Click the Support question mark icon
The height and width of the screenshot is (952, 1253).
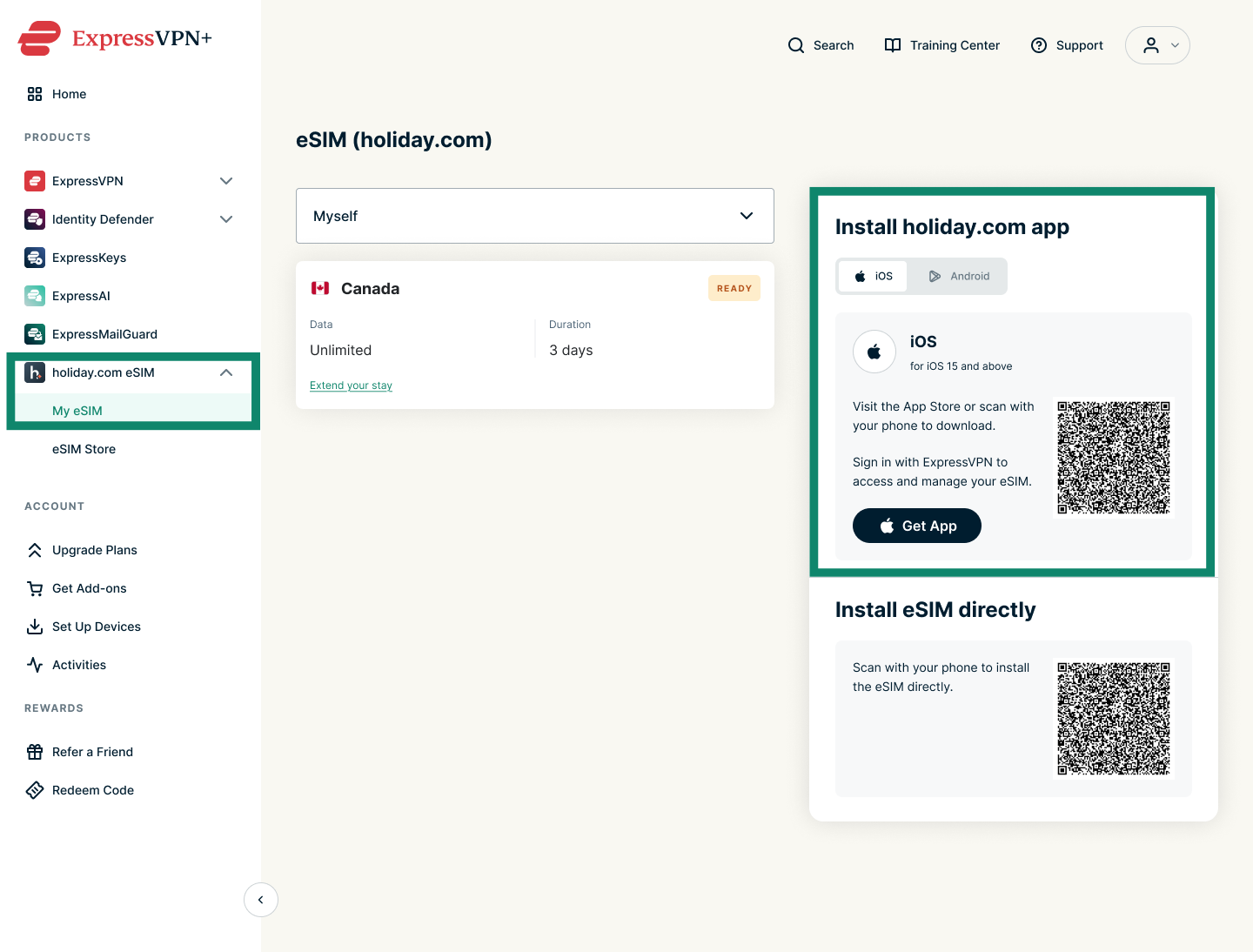point(1039,45)
